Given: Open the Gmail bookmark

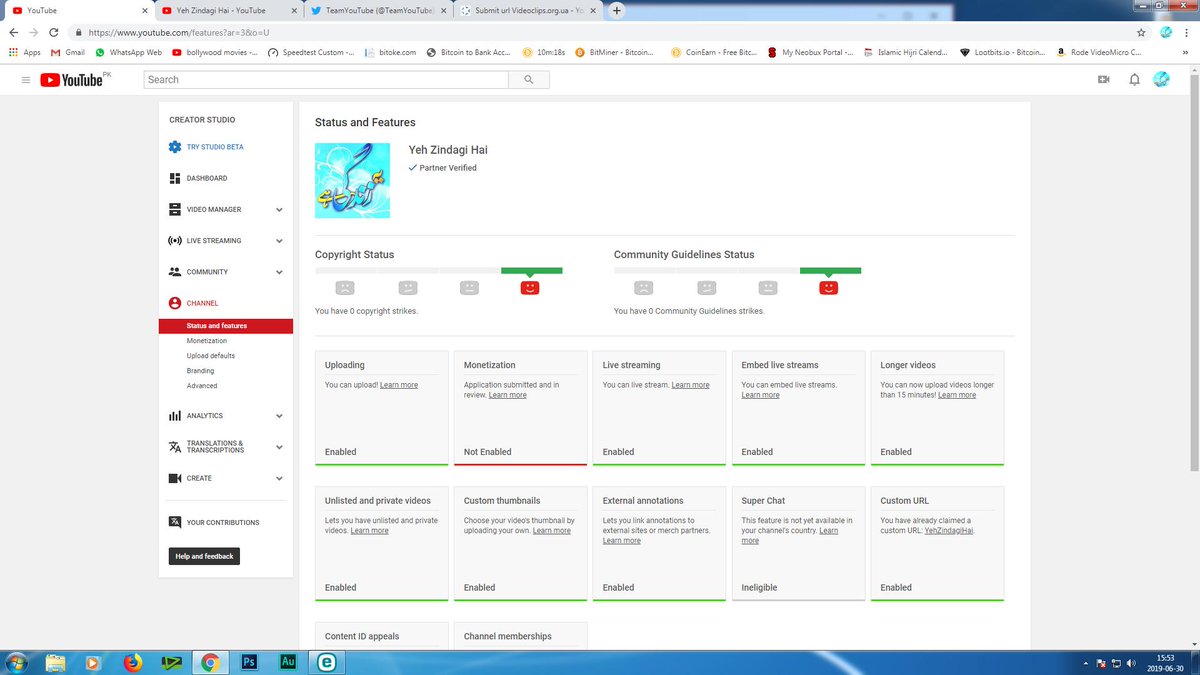Looking at the screenshot, I should [67, 52].
